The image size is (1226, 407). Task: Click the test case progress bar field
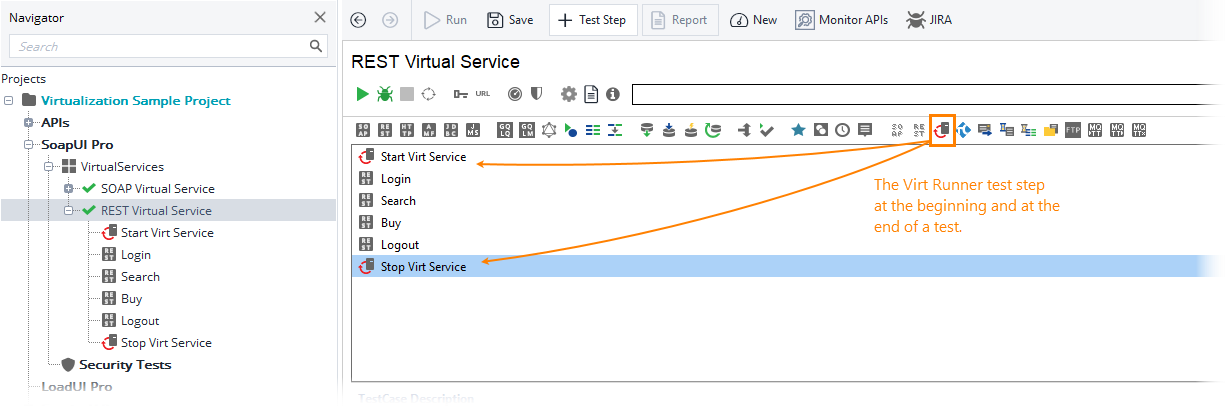point(925,94)
